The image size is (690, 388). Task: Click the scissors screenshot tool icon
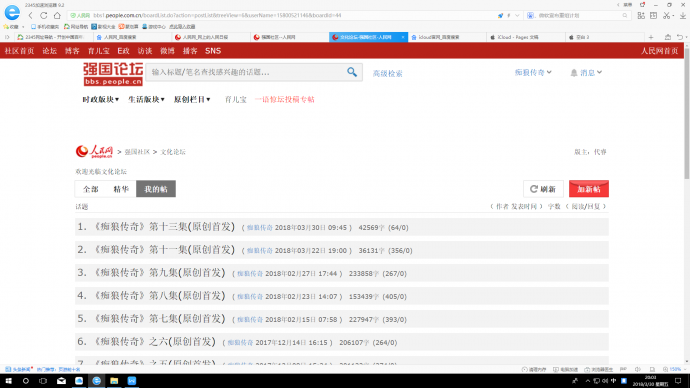(666, 15)
